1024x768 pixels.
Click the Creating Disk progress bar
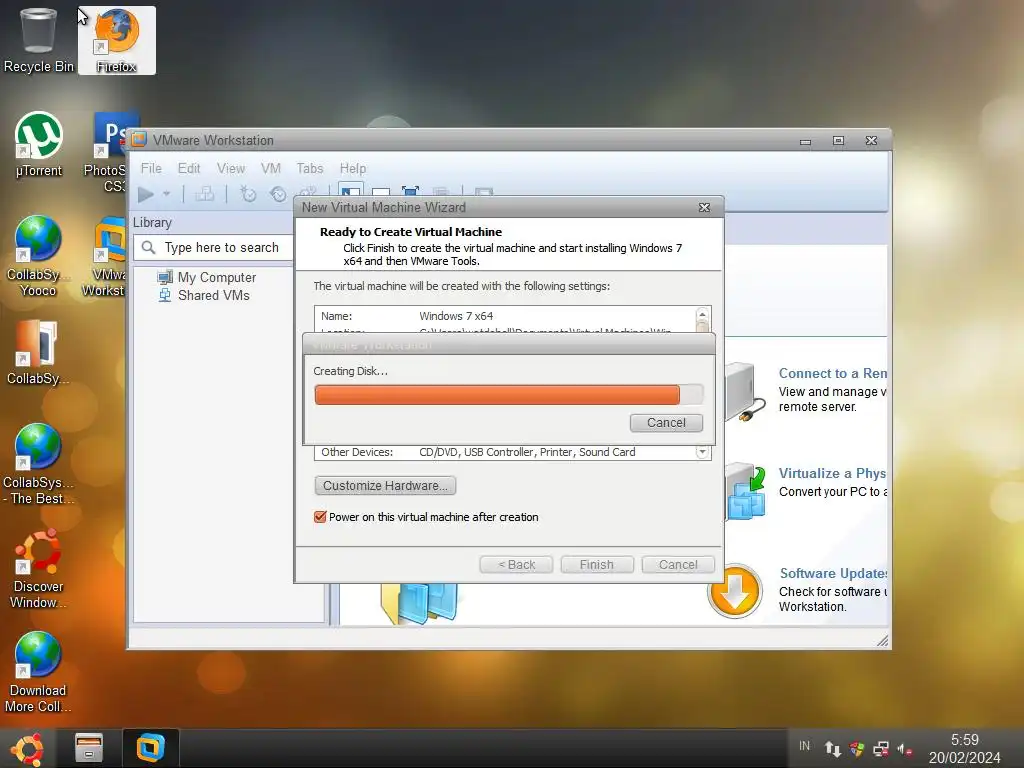[x=509, y=394]
